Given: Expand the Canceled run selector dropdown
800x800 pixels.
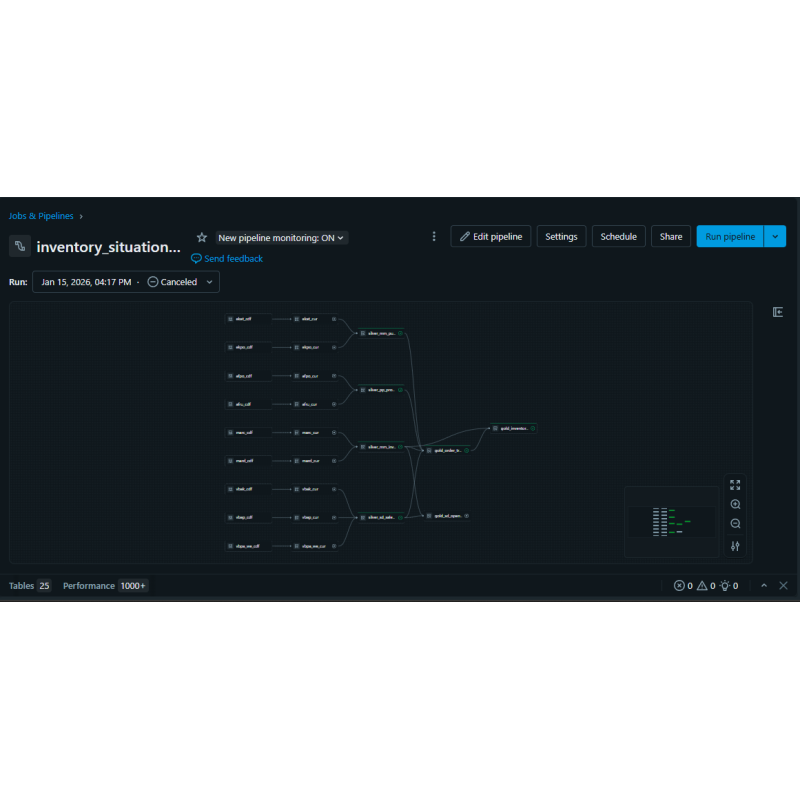Looking at the screenshot, I should point(209,282).
